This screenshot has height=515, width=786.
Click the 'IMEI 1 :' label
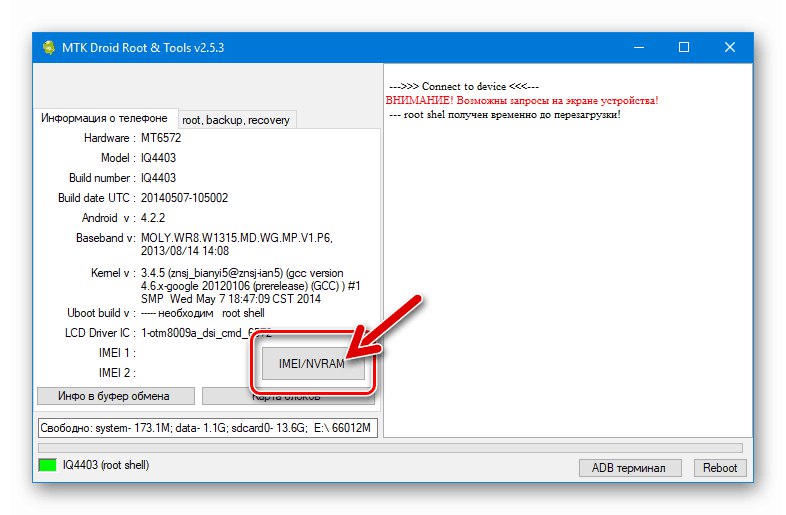[117, 353]
